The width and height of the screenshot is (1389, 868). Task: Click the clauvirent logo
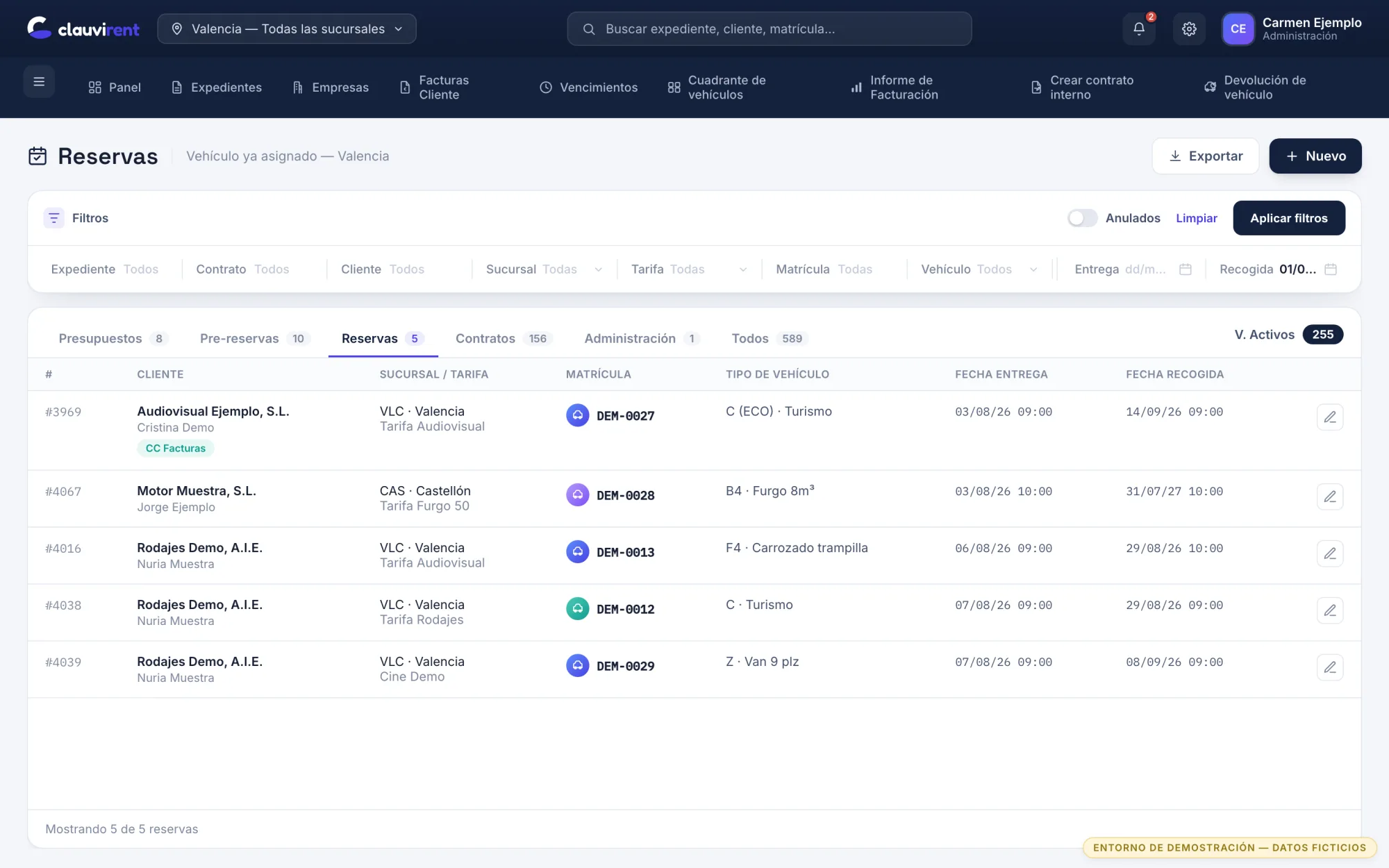(x=83, y=28)
